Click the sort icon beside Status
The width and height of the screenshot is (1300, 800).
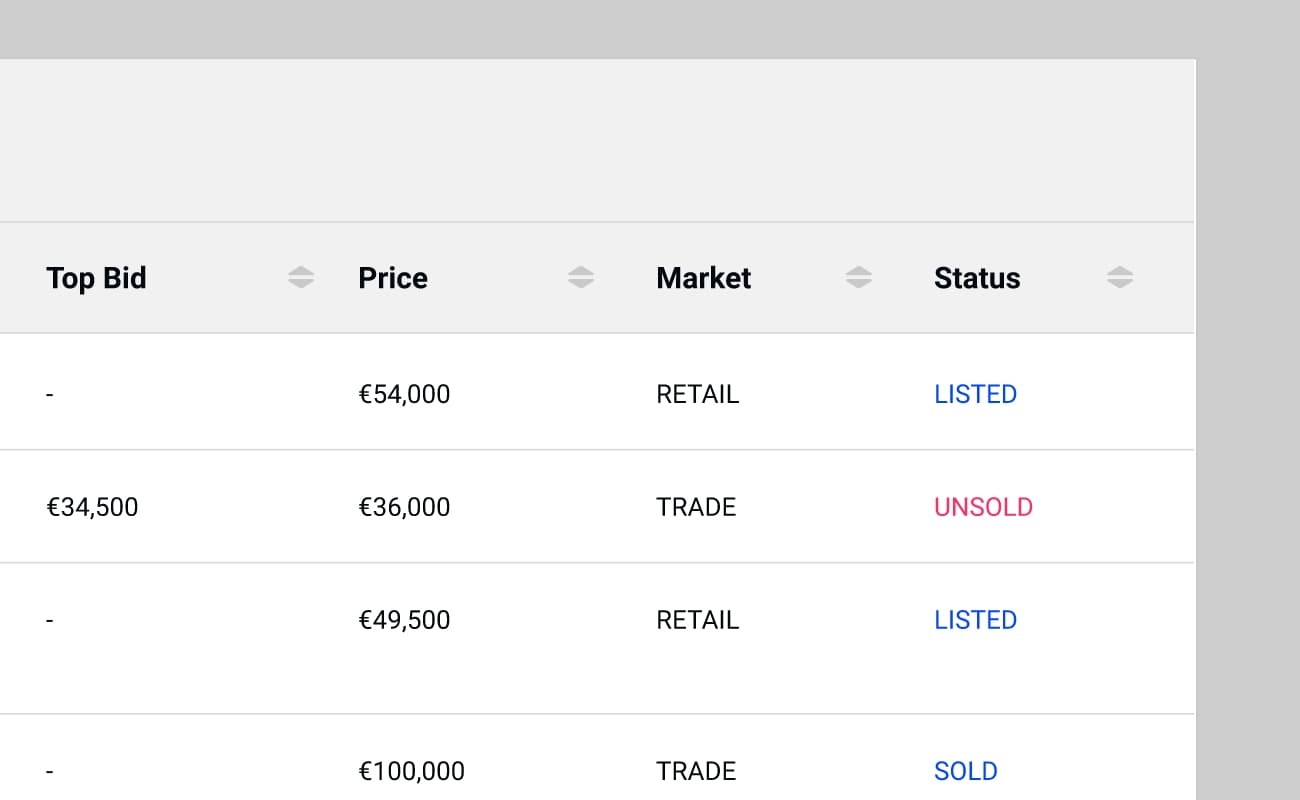[1119, 277]
